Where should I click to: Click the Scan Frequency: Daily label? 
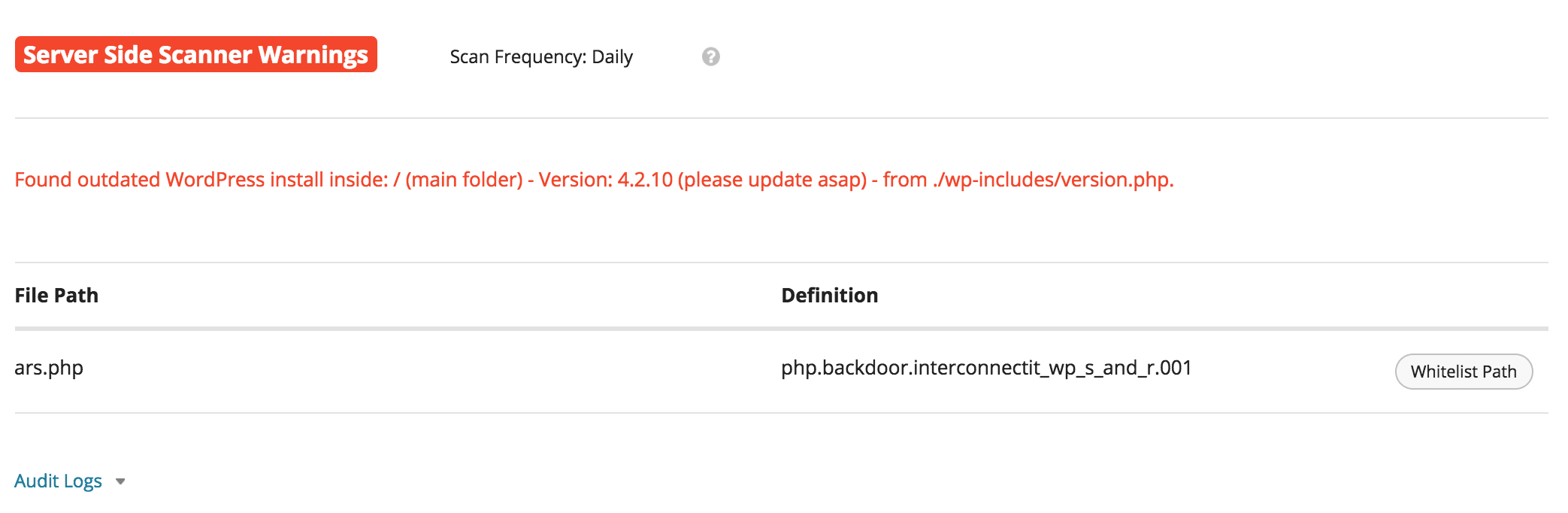pos(541,57)
